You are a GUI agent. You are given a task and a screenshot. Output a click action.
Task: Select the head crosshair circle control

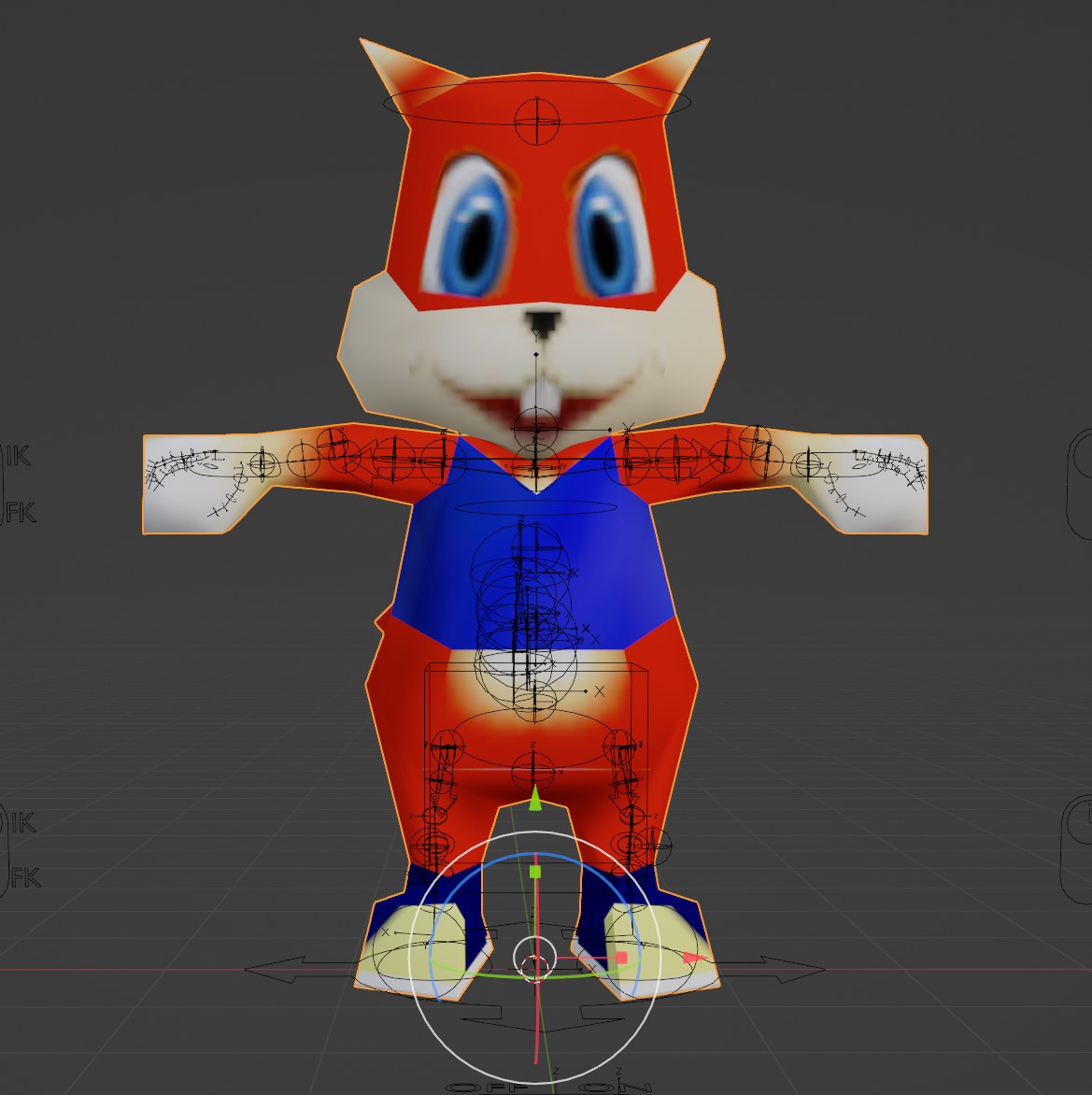[537, 121]
